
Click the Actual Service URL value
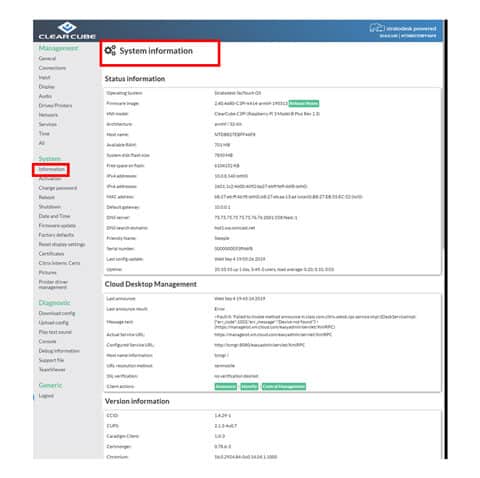coord(273,334)
